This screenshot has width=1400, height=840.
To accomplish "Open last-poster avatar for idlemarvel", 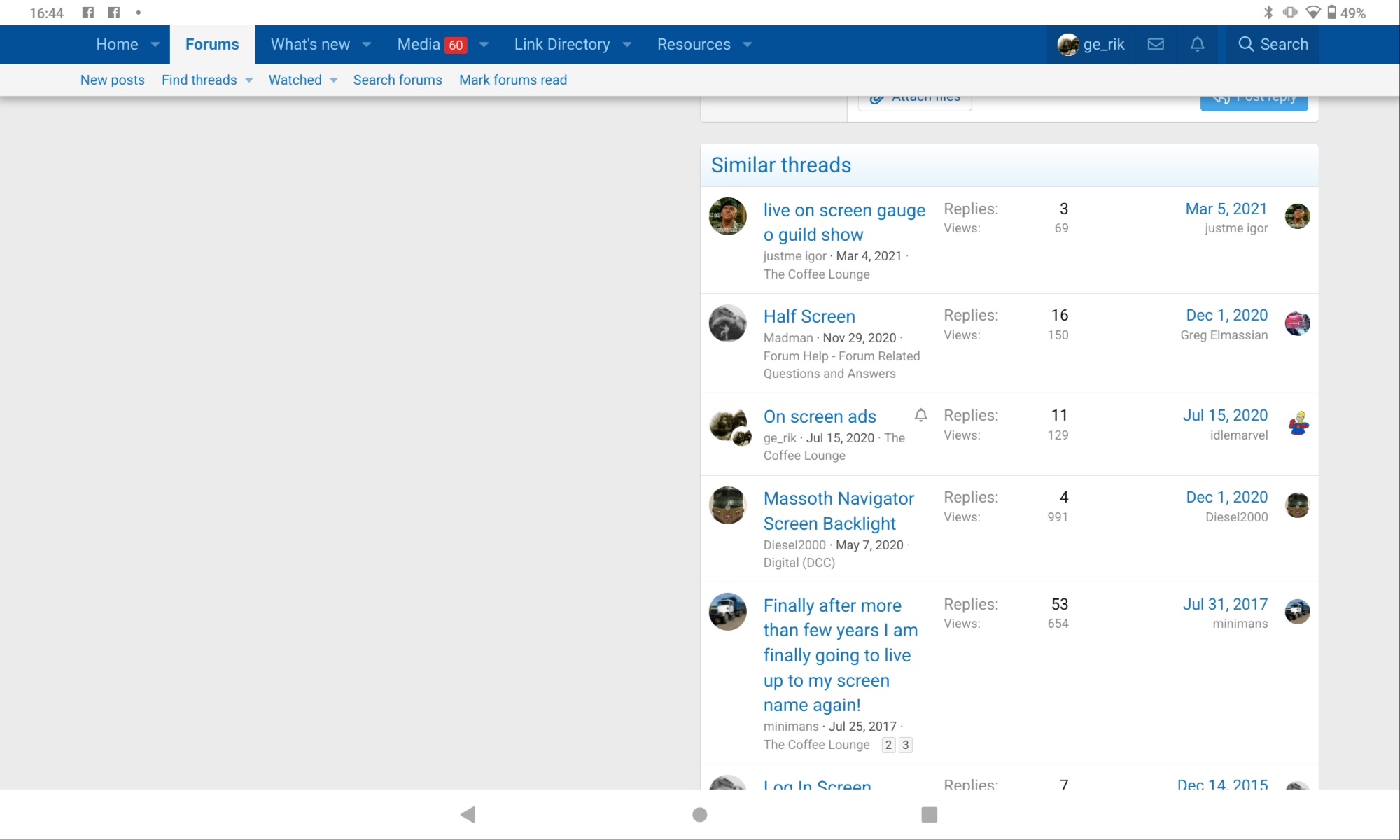I will (1297, 423).
